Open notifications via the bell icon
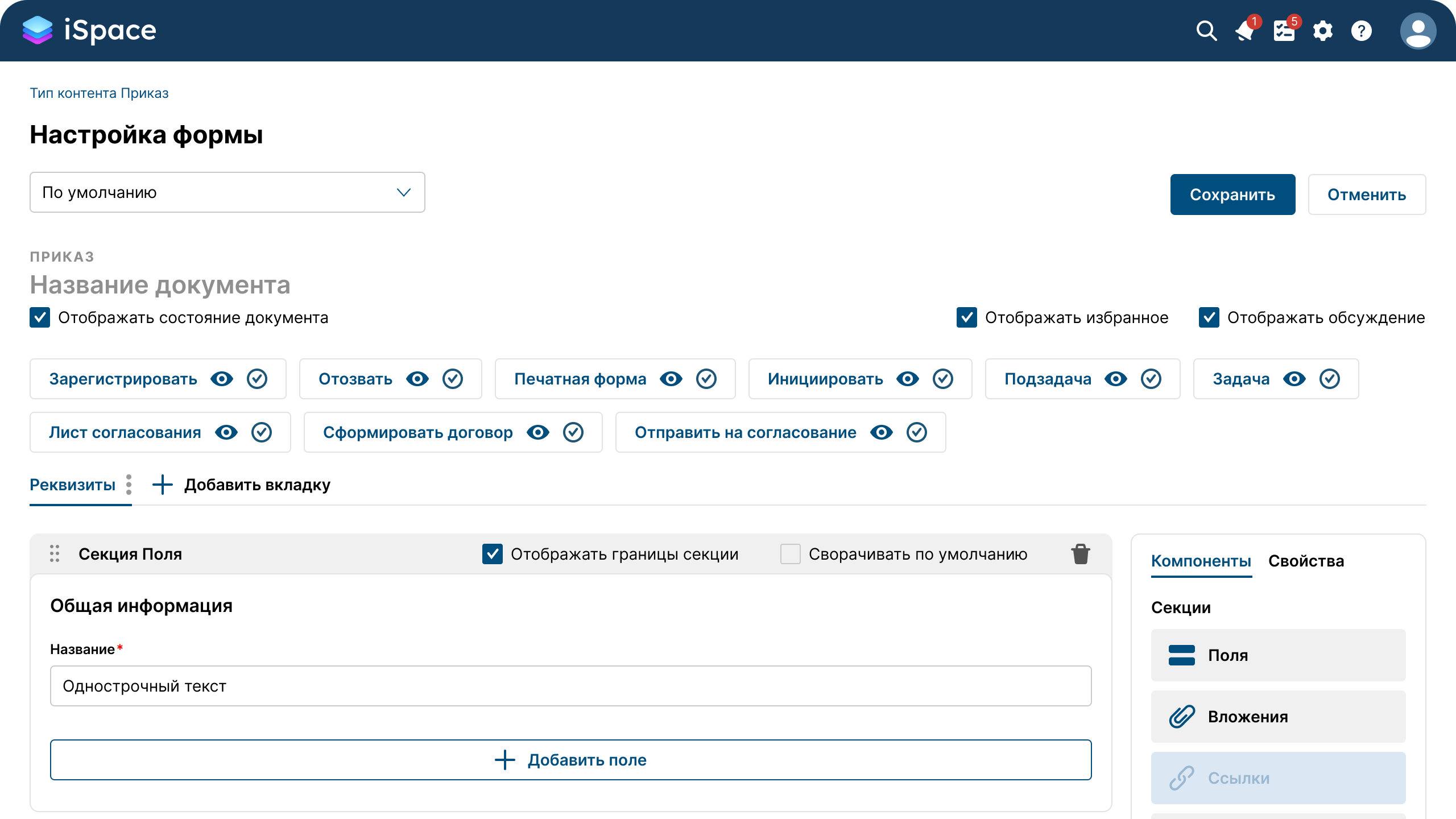1456x819 pixels. pos(1244,31)
